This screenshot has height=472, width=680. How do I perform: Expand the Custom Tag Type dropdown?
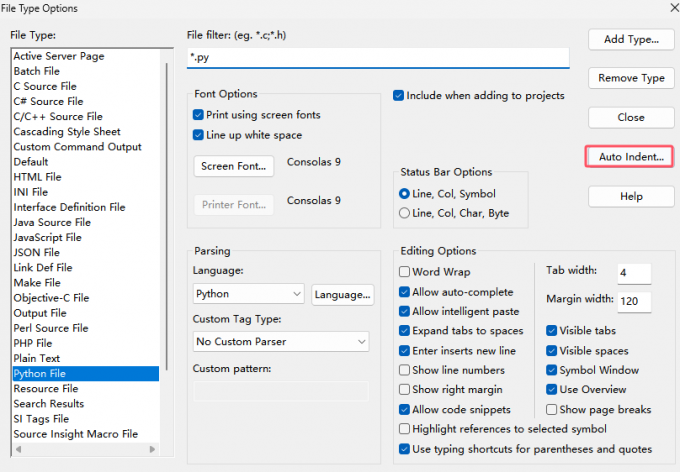(281, 342)
